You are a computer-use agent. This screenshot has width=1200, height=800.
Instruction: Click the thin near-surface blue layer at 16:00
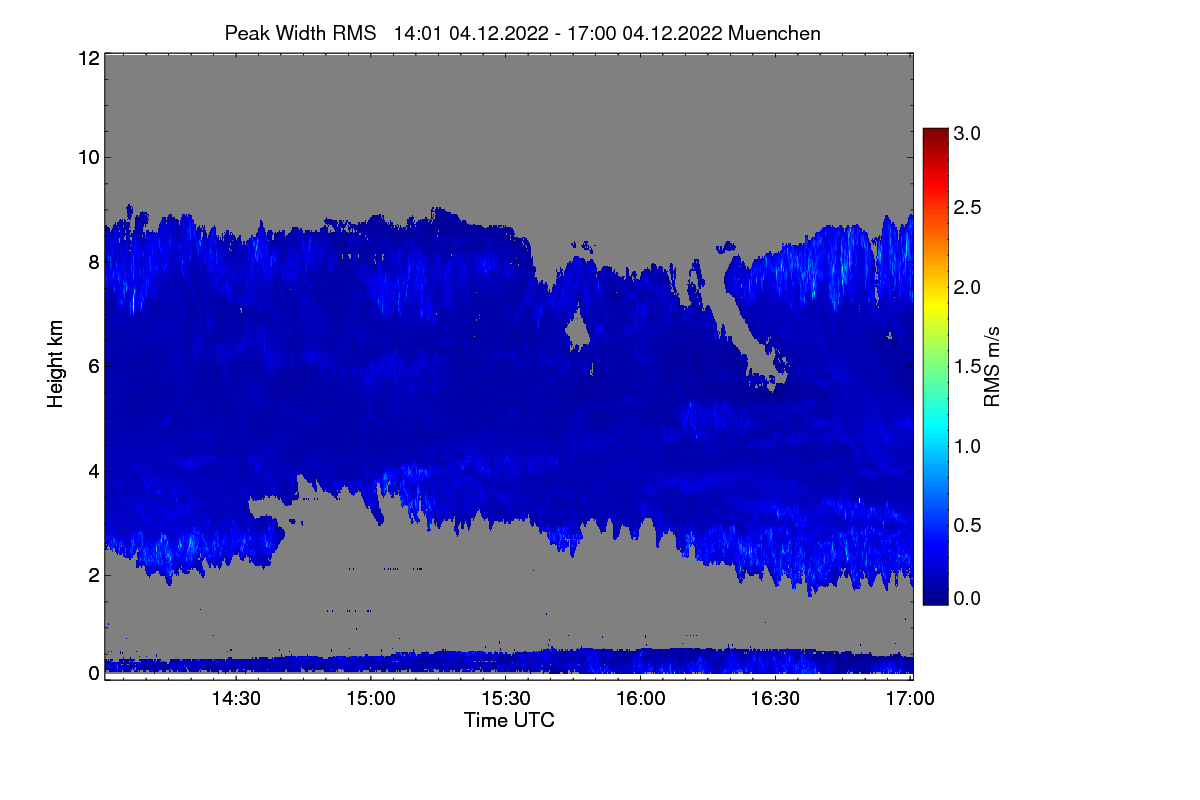point(641,661)
